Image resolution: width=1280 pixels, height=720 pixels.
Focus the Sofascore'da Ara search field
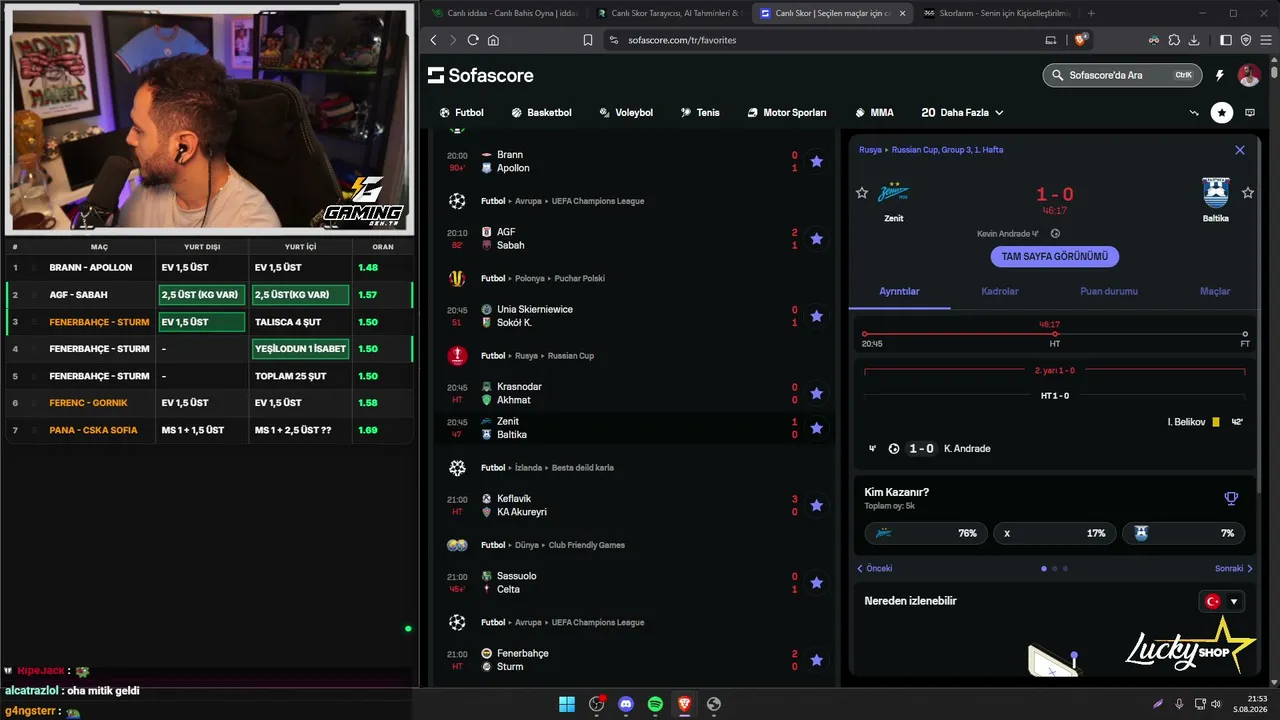(1122, 75)
